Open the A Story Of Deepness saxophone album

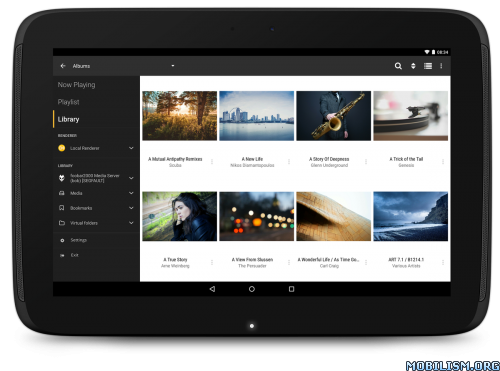(333, 116)
